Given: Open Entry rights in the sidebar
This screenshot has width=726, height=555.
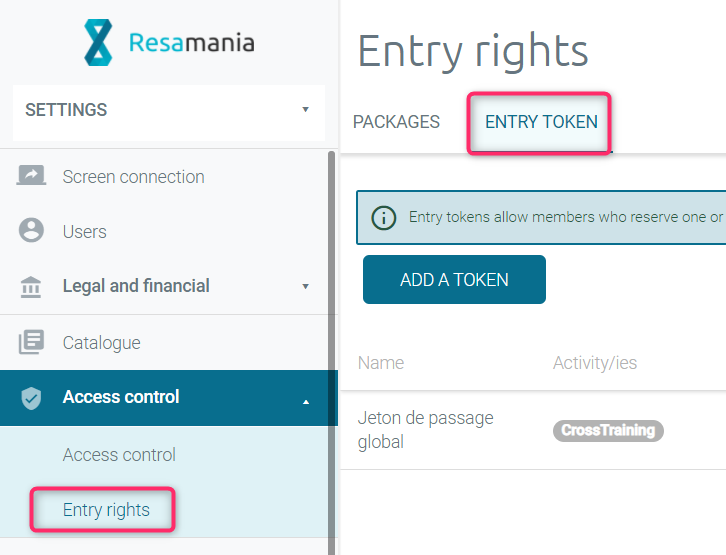Looking at the screenshot, I should [x=106, y=510].
